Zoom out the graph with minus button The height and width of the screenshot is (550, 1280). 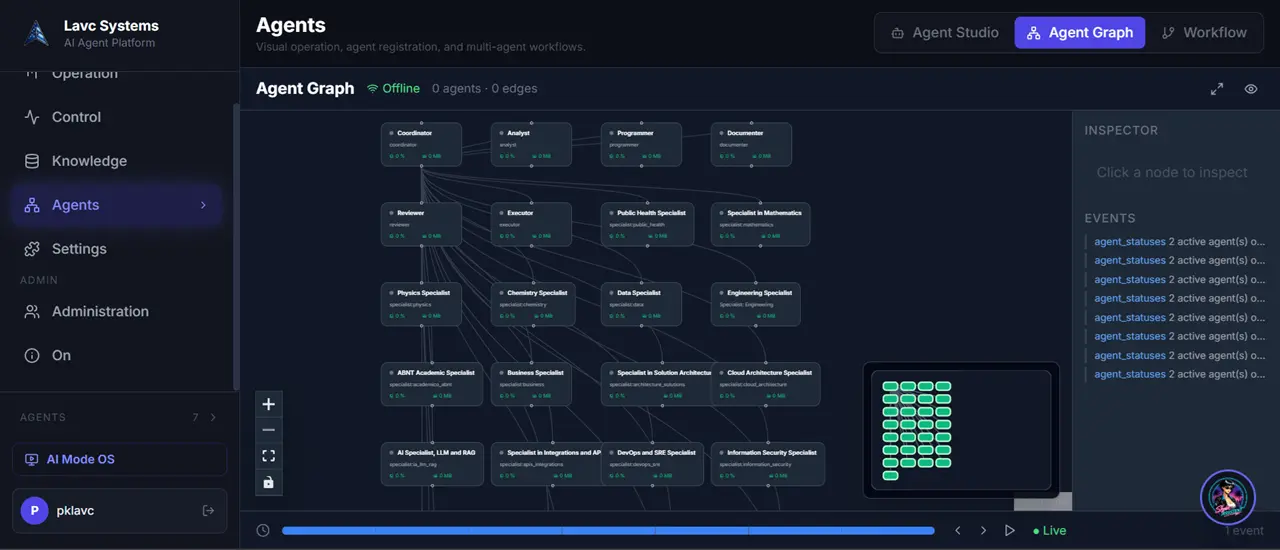pyautogui.click(x=268, y=430)
